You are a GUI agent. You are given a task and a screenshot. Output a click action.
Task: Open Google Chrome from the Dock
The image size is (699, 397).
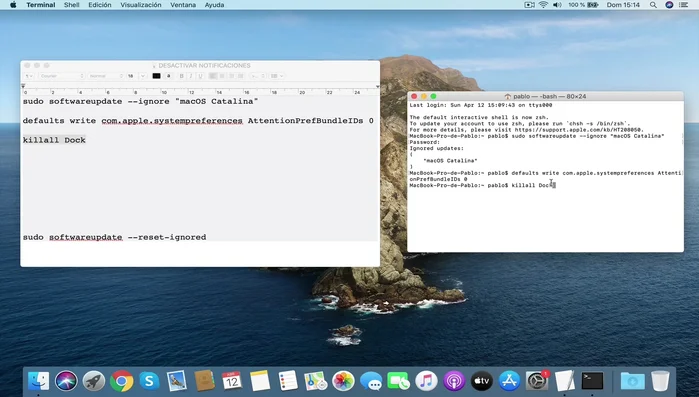(121, 381)
